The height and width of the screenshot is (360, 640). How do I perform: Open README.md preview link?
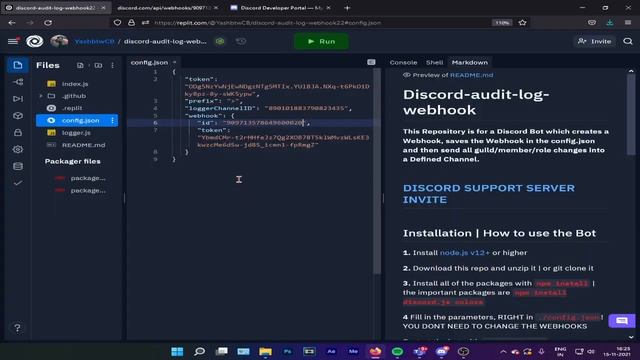(471, 75)
